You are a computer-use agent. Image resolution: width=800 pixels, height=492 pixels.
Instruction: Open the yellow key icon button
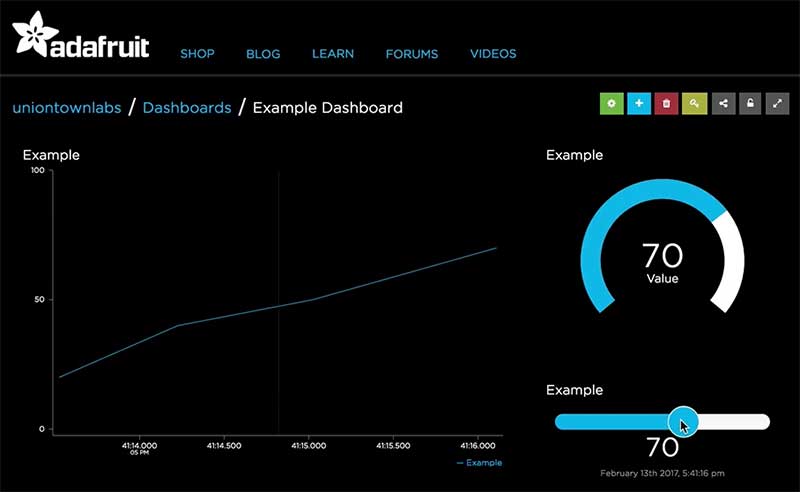694,103
